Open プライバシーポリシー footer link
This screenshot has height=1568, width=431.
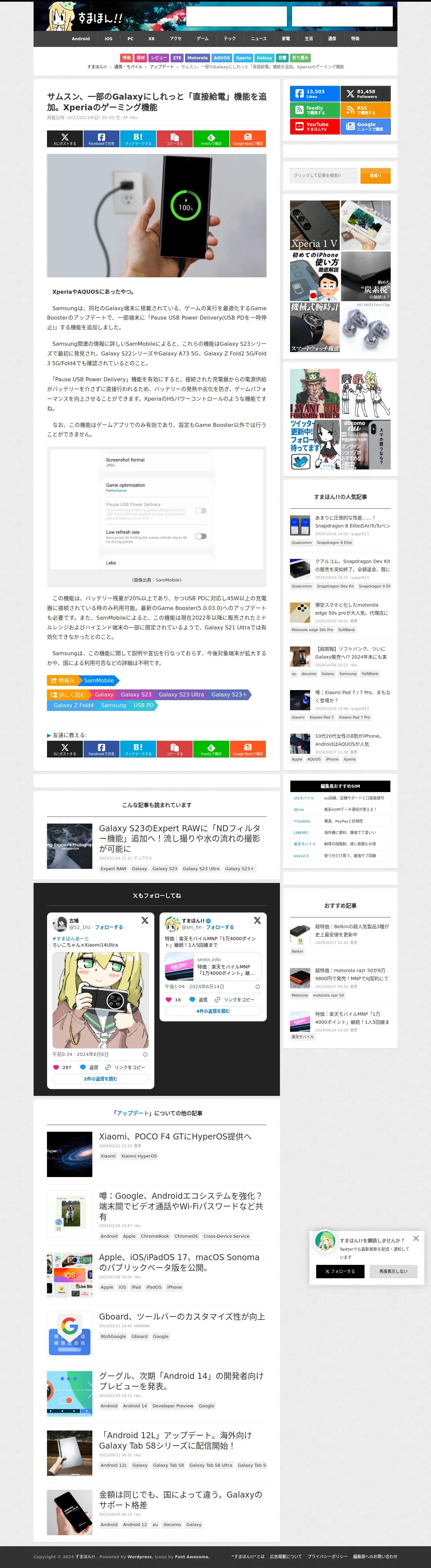click(x=327, y=1557)
